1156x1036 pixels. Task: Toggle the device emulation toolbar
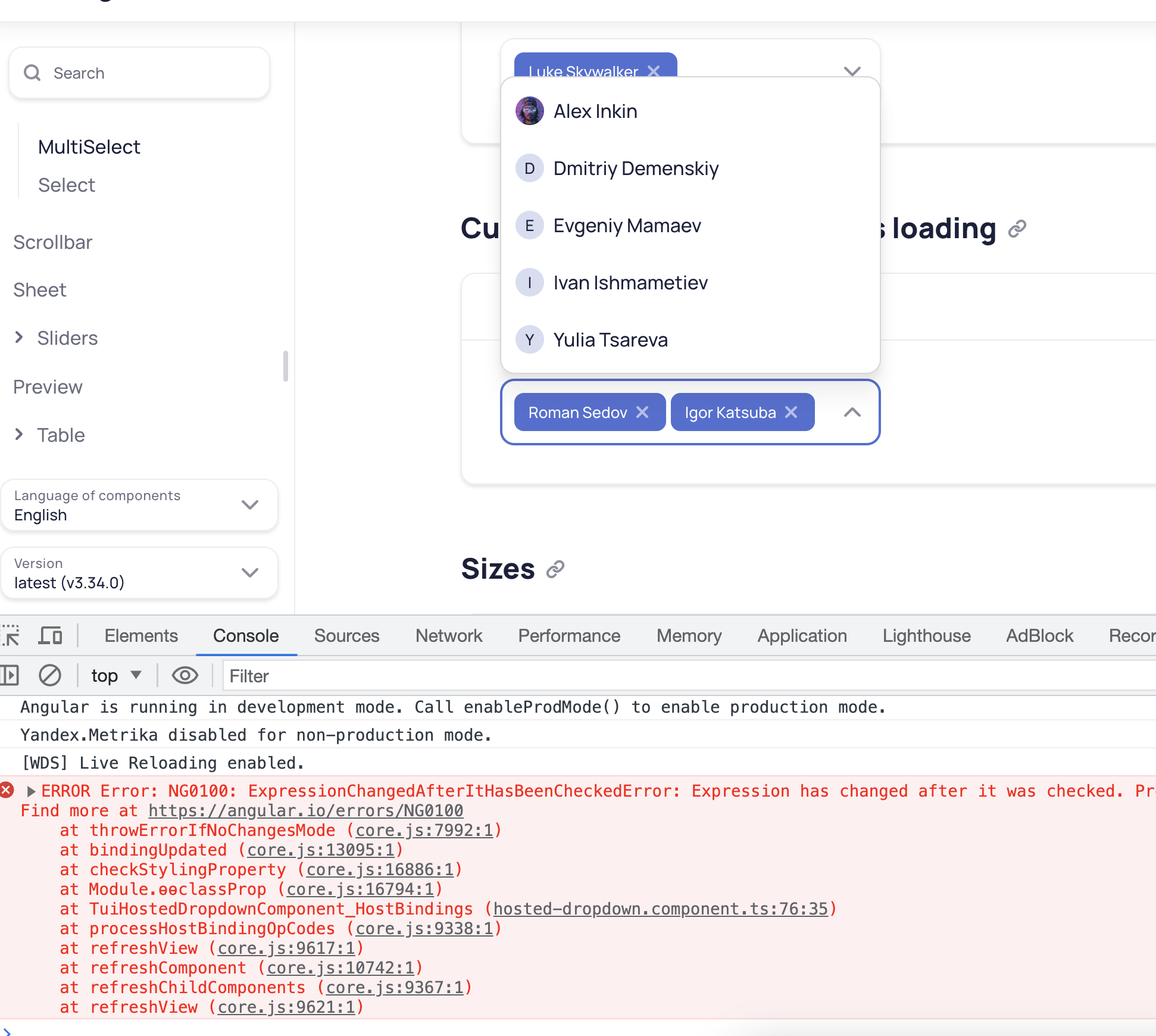pos(50,635)
